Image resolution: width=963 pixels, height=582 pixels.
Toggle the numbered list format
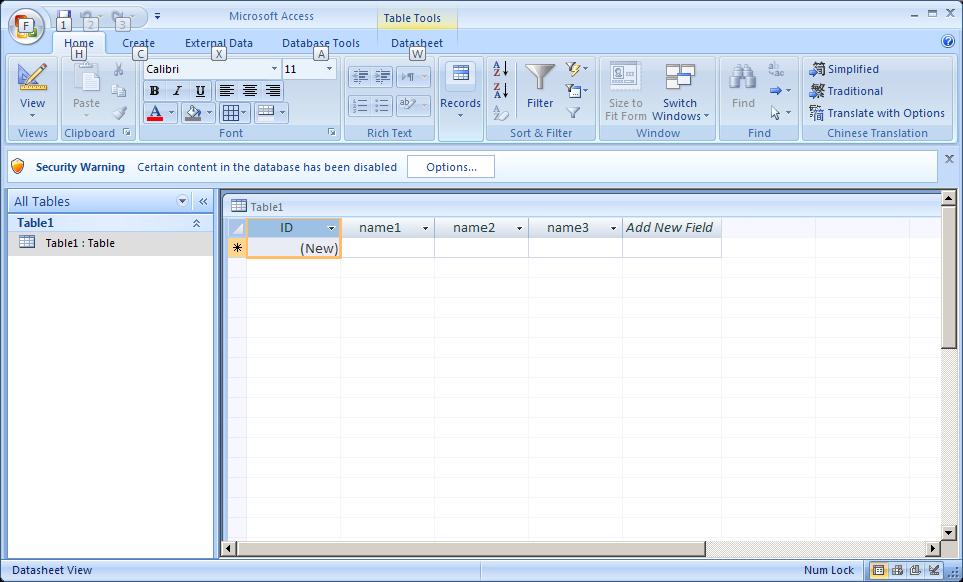[360, 105]
